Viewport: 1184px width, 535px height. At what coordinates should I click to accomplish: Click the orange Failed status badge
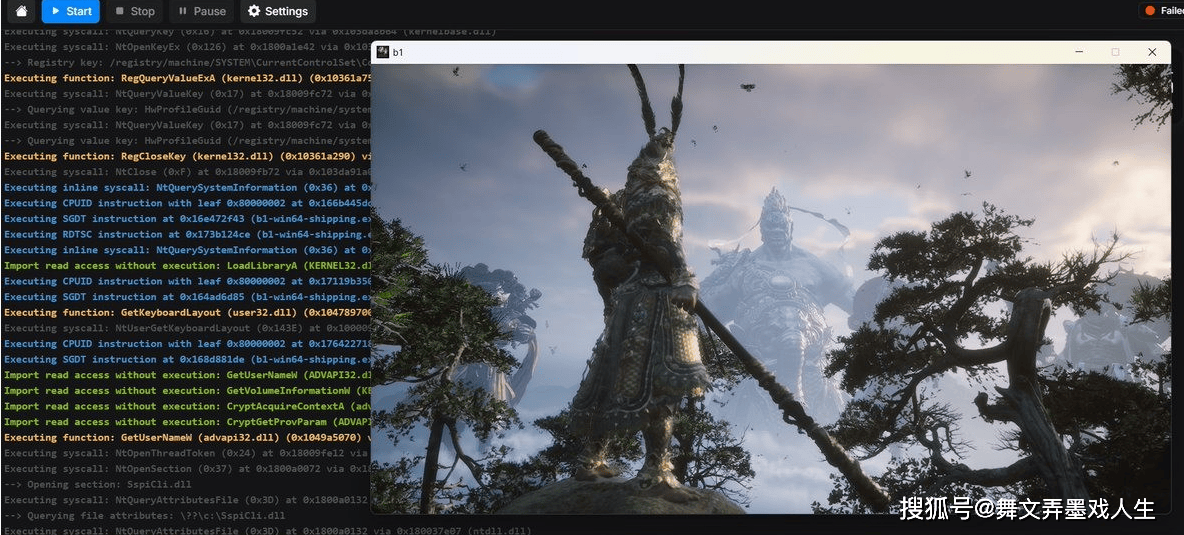(x=1163, y=11)
